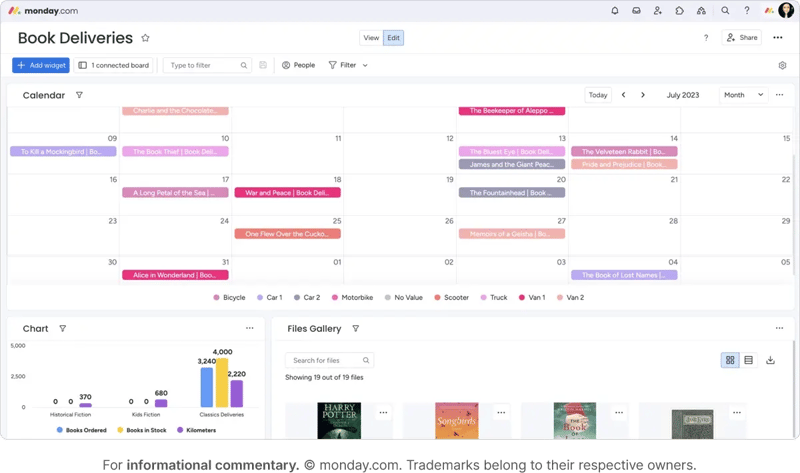800x473 pixels.
Task: Star the Book Deliveries dashboard
Action: 145,38
